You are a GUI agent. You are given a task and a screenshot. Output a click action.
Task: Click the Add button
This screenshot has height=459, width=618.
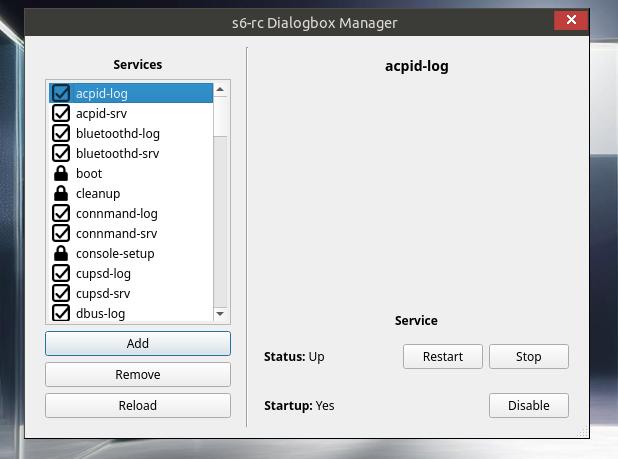pos(138,344)
